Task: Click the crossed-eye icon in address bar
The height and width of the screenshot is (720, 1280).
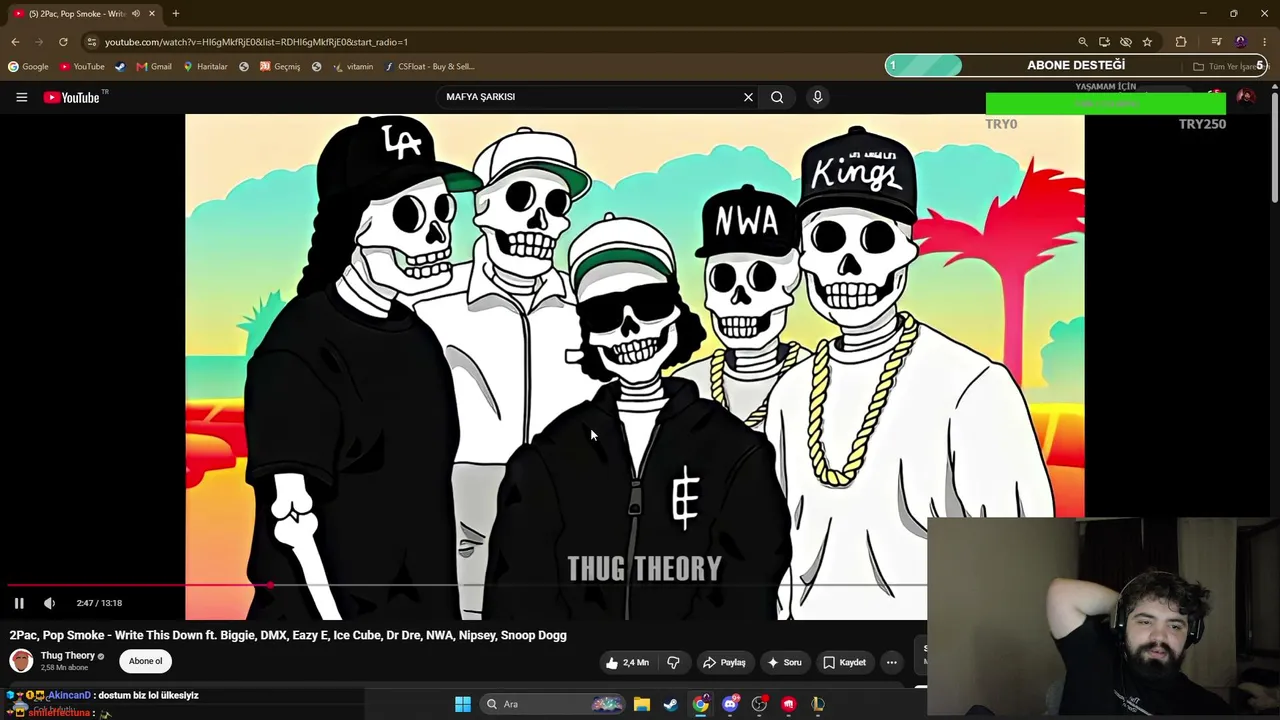Action: click(1126, 42)
